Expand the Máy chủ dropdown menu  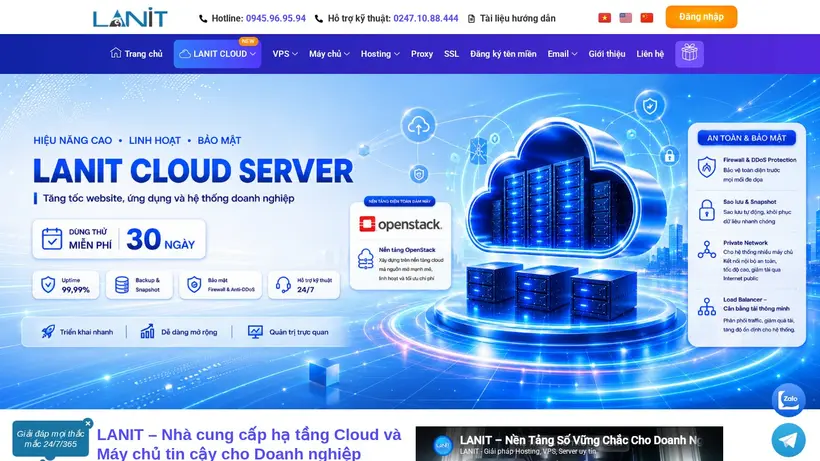click(329, 54)
